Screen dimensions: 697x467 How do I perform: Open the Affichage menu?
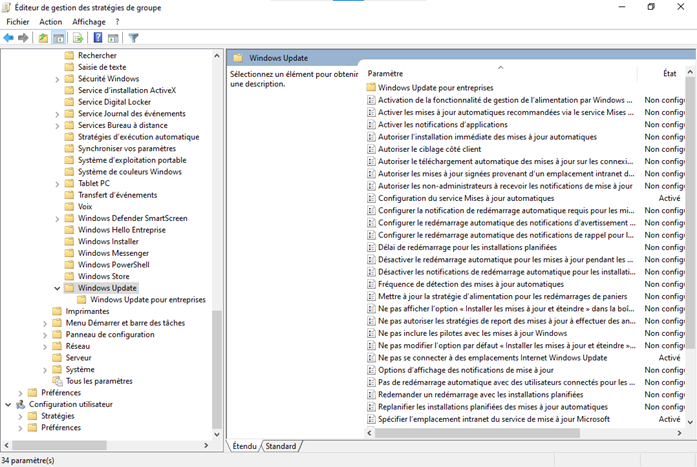pyautogui.click(x=89, y=22)
